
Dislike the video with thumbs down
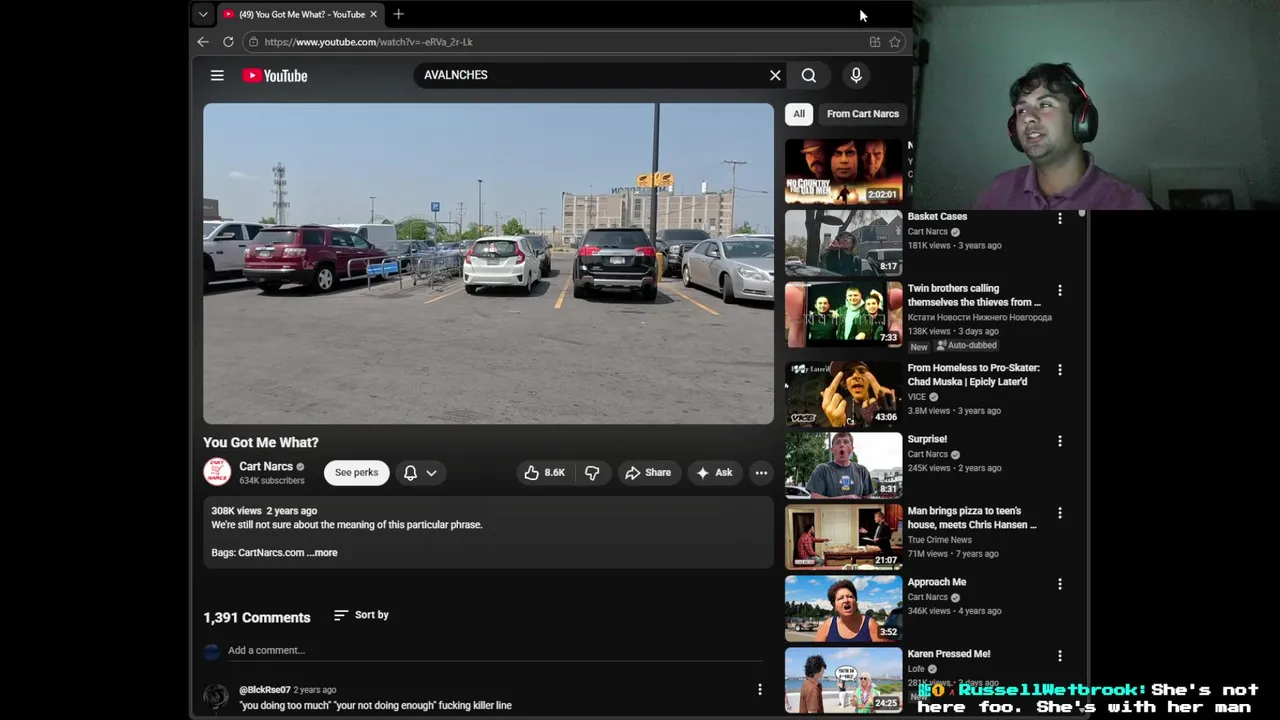point(592,473)
